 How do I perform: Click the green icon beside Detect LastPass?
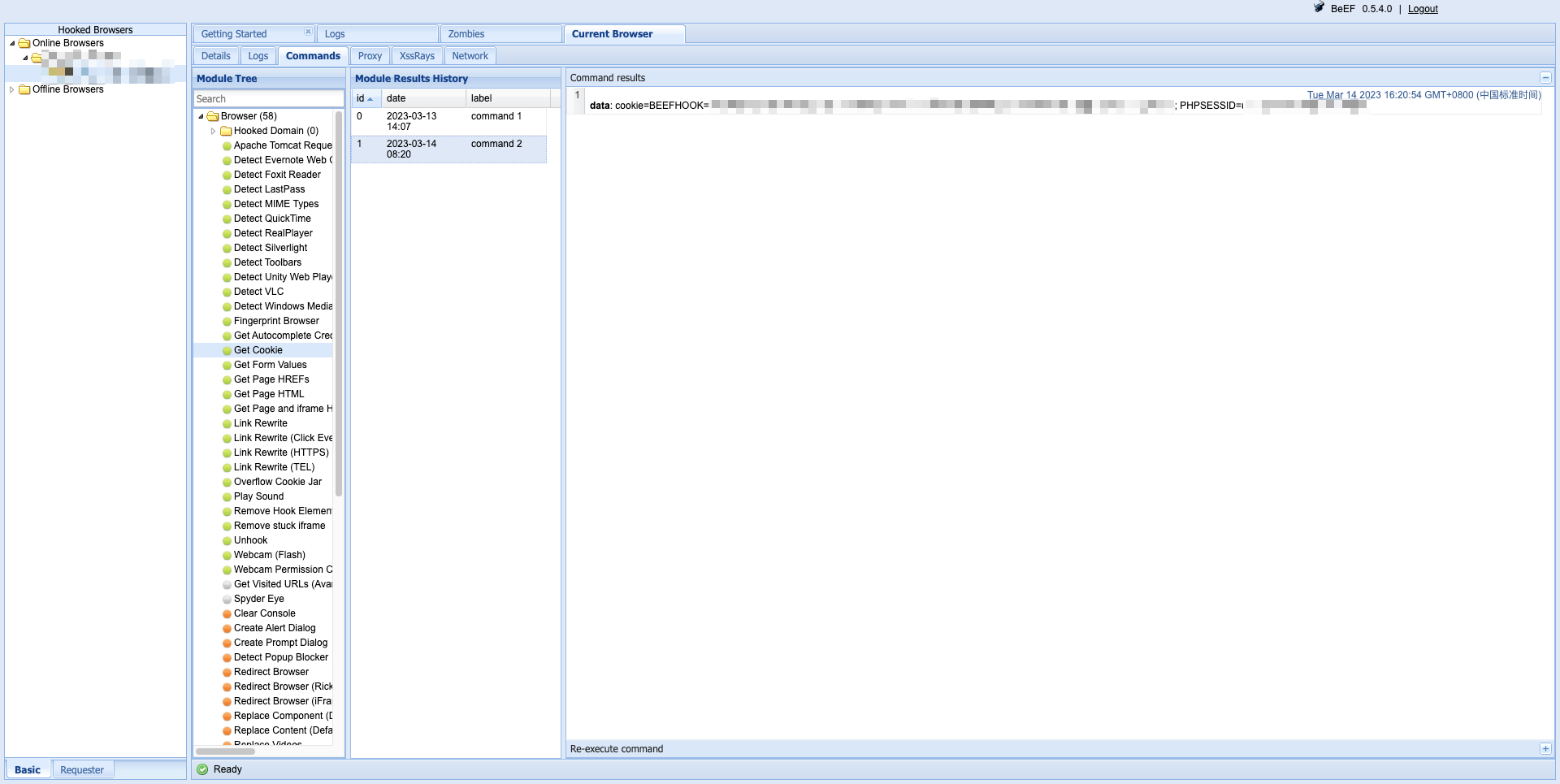[x=227, y=190]
